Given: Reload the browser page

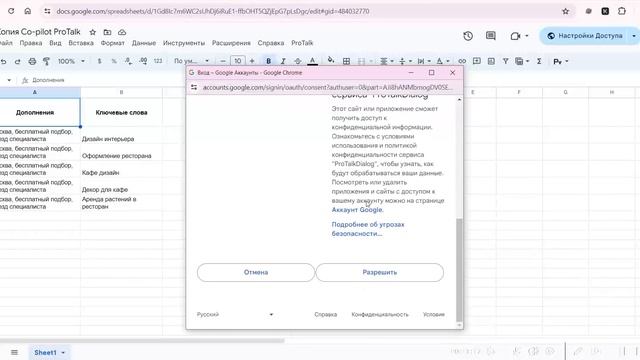Looking at the screenshot, I should (x=11, y=11).
